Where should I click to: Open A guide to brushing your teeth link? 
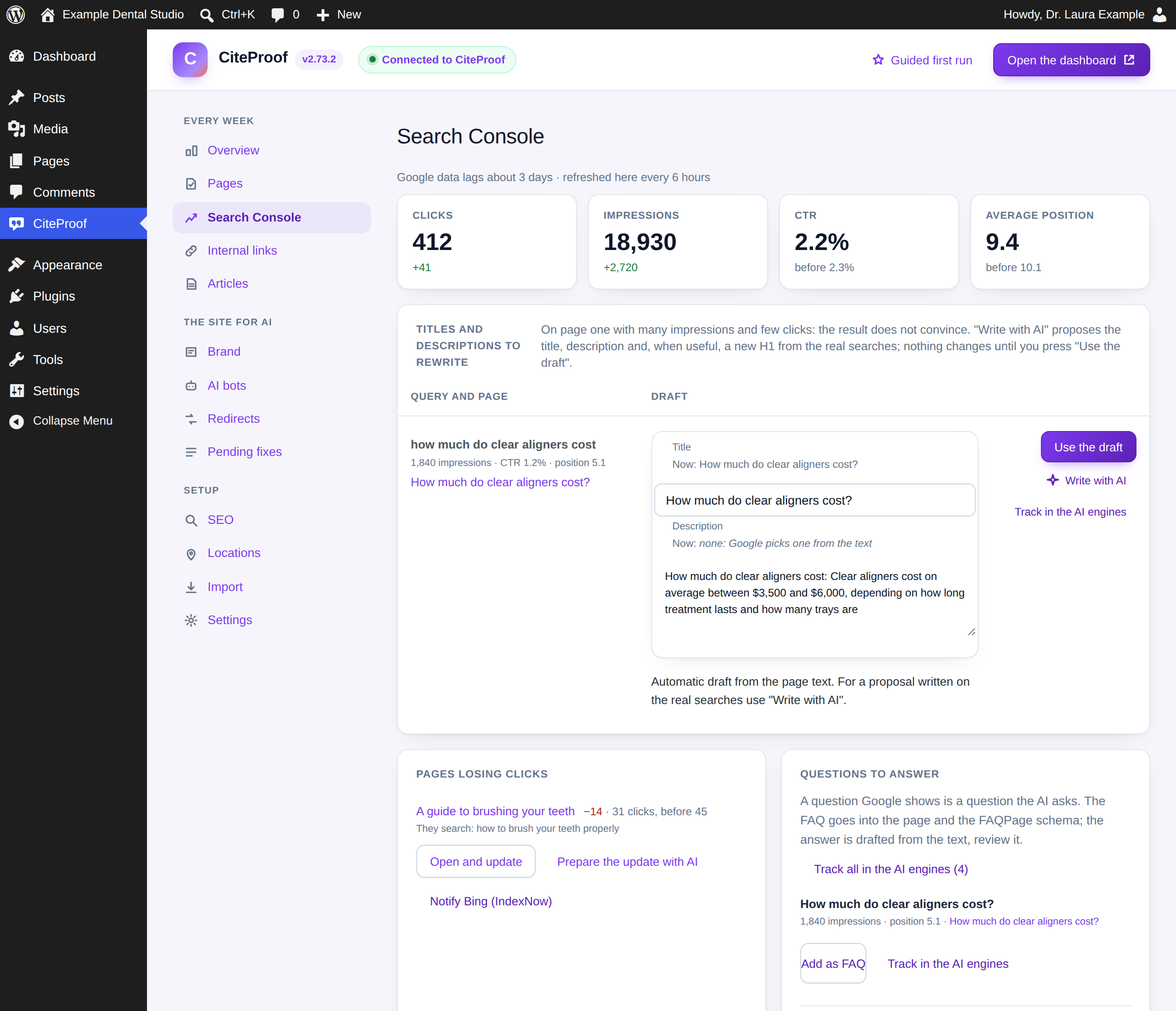coord(496,811)
